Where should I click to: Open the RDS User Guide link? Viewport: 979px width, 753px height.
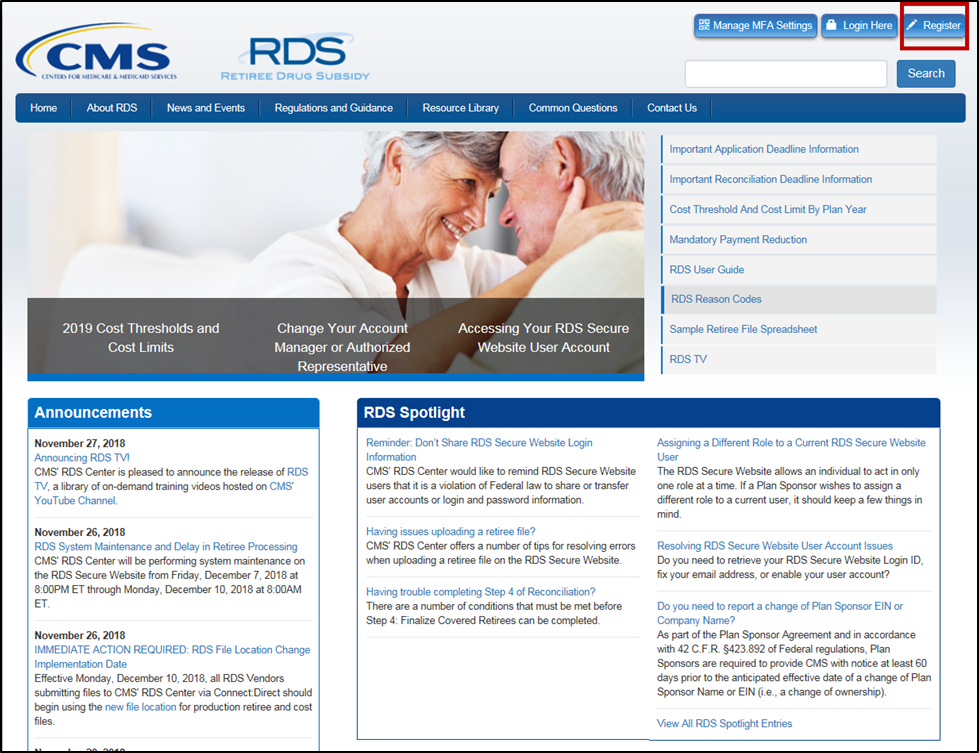pos(706,269)
